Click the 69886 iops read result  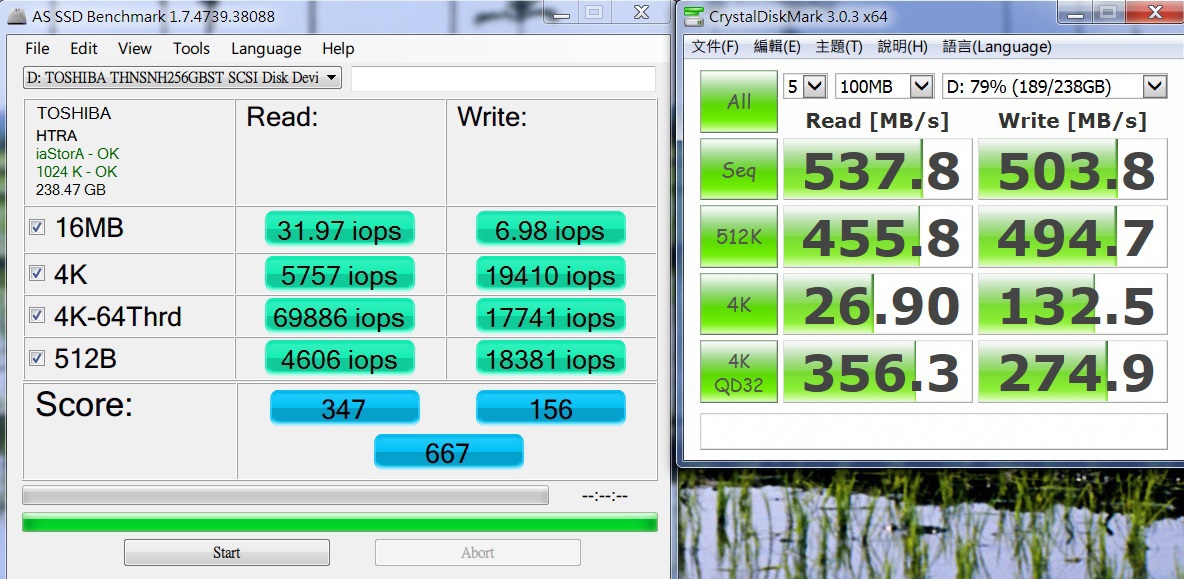click(x=340, y=316)
